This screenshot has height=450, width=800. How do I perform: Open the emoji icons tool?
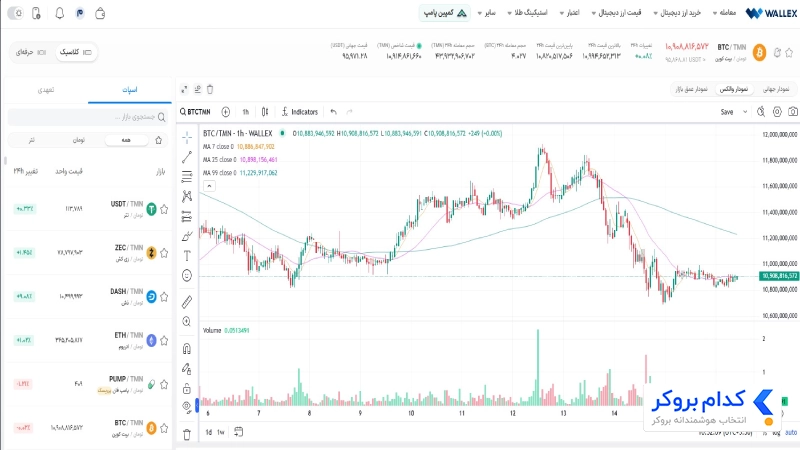click(187, 276)
